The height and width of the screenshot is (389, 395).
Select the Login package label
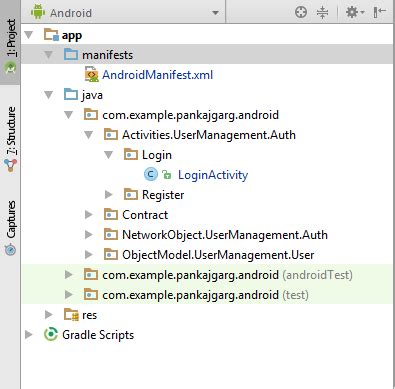(x=157, y=155)
